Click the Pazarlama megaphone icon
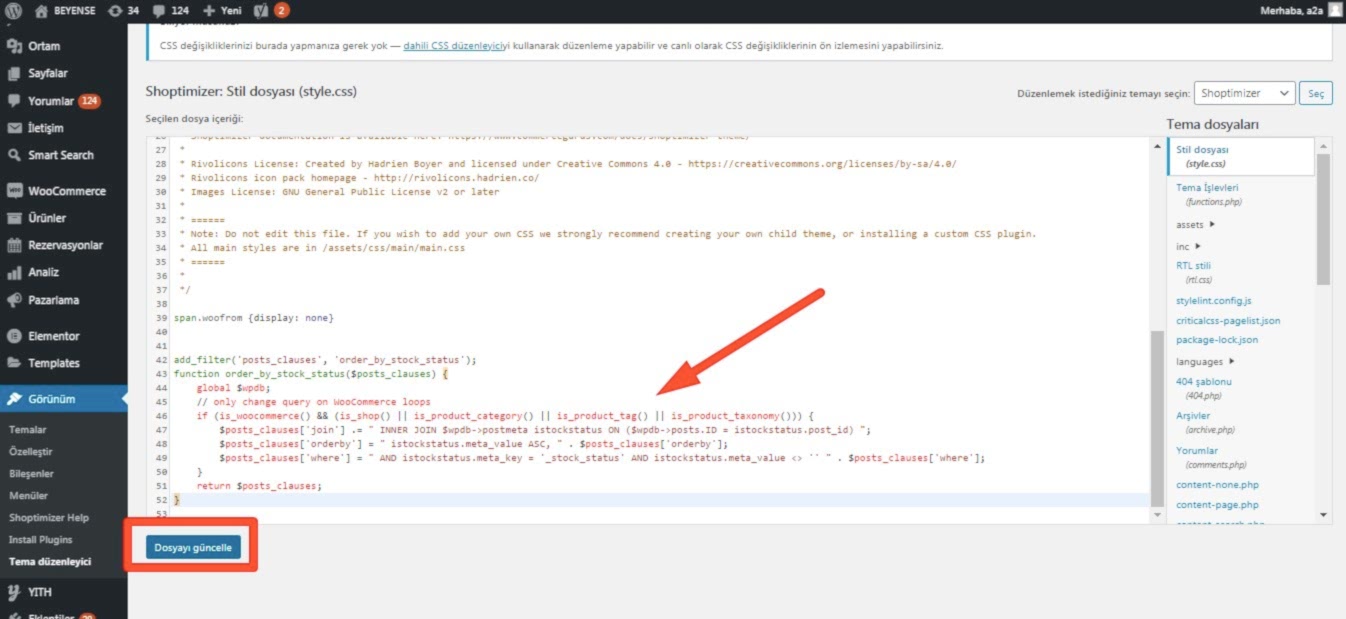1346x619 pixels. [x=15, y=300]
